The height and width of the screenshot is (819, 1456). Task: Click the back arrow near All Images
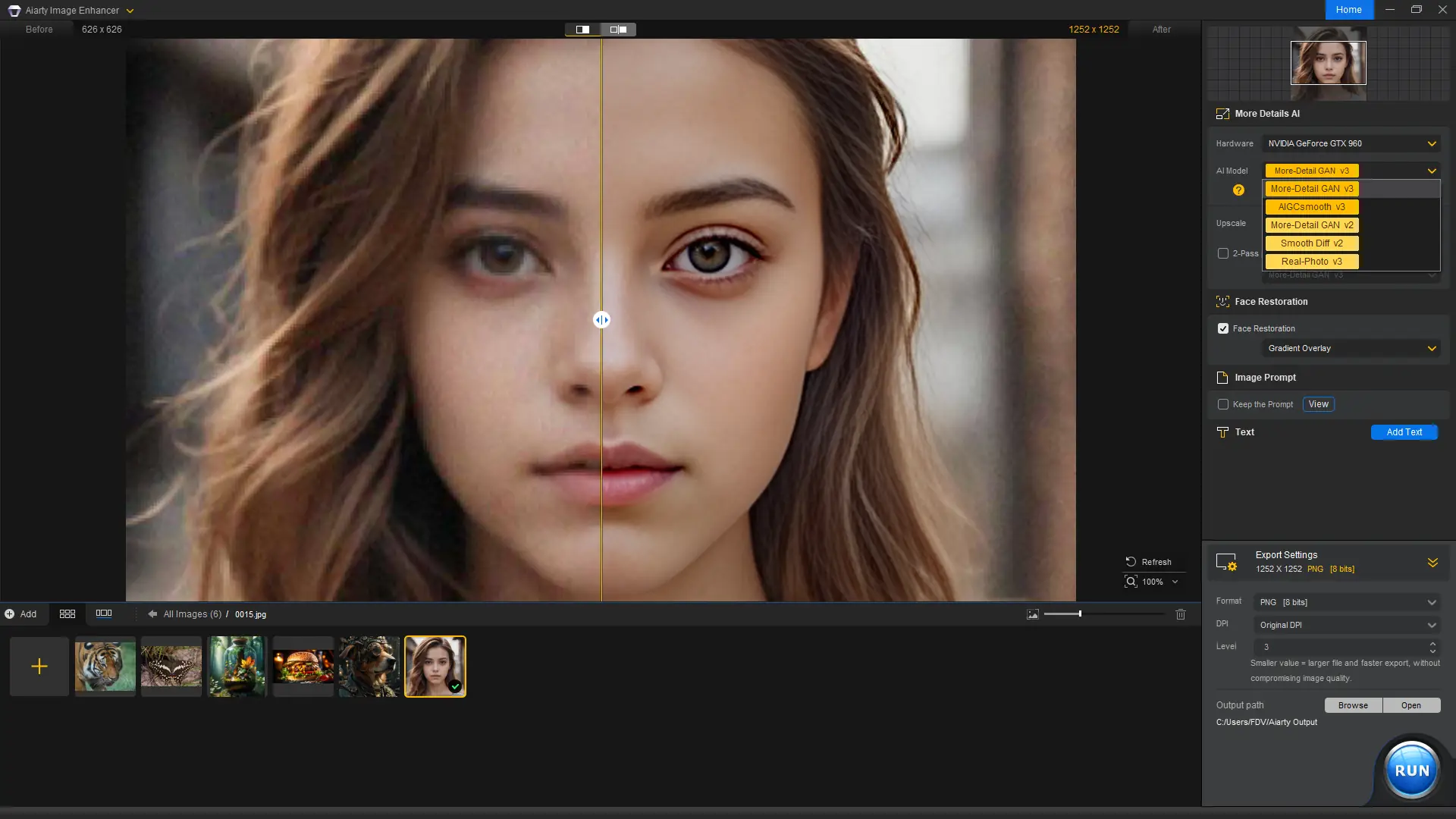point(152,614)
